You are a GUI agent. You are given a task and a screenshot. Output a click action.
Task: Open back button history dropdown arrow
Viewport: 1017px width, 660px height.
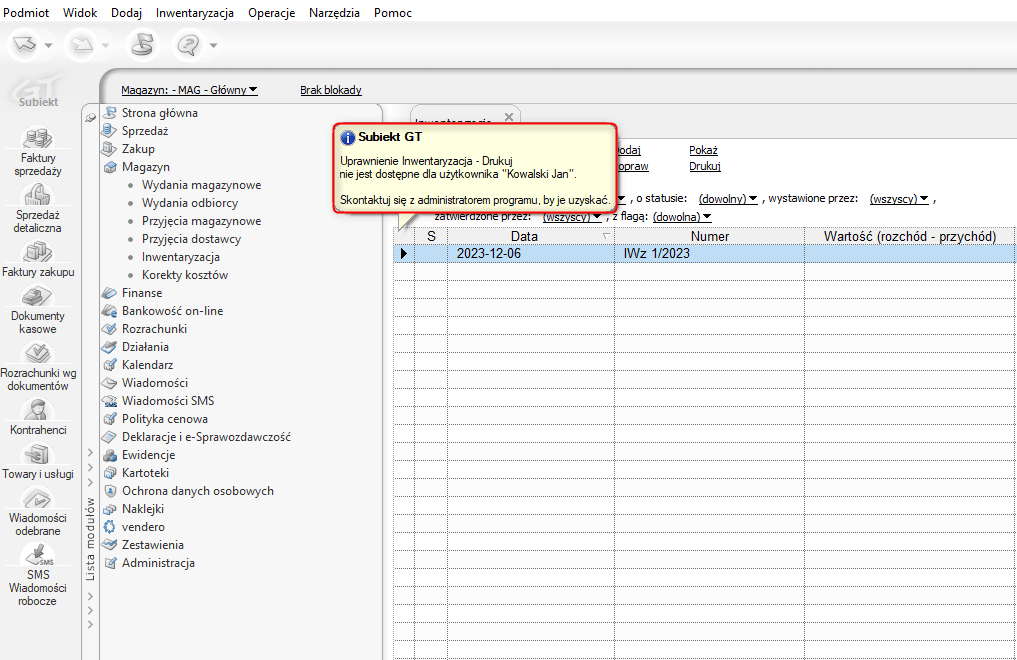tap(49, 45)
